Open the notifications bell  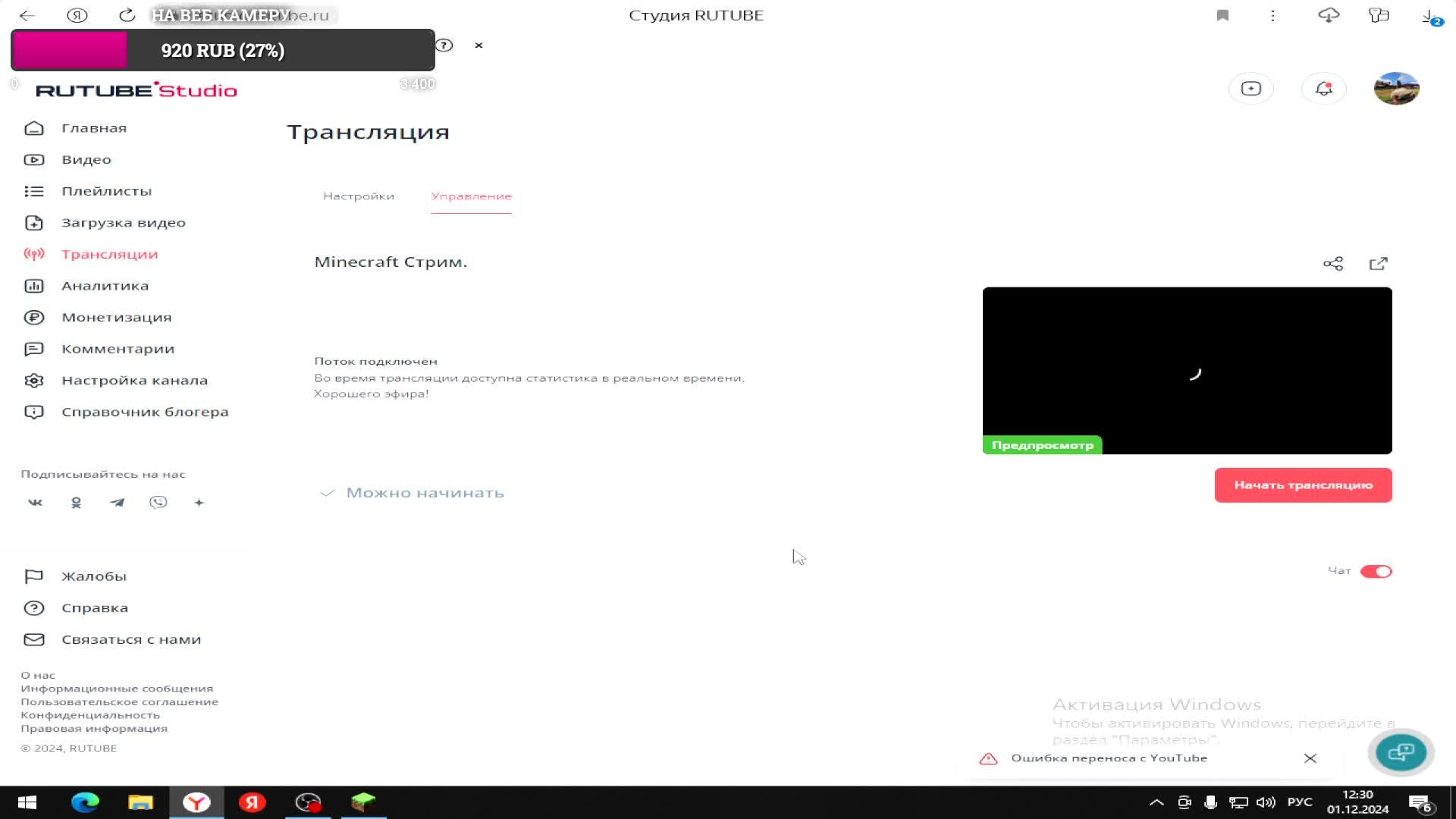click(x=1324, y=89)
